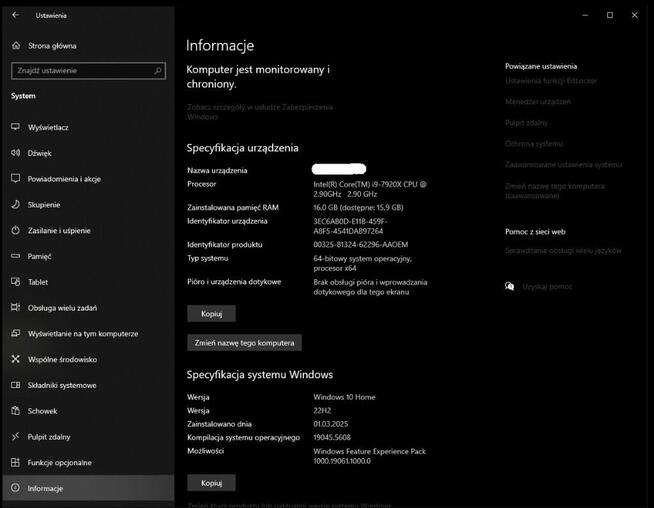Click the Nazwa urządzenia label
Screen dimensions: 654x508
[217, 170]
